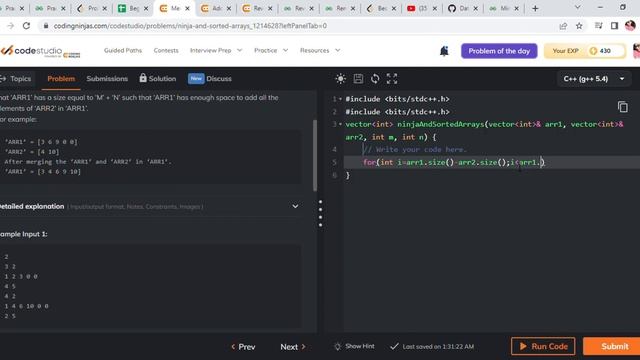Open browser side panel icon
This screenshot has width=640, height=360.
[x=614, y=26]
